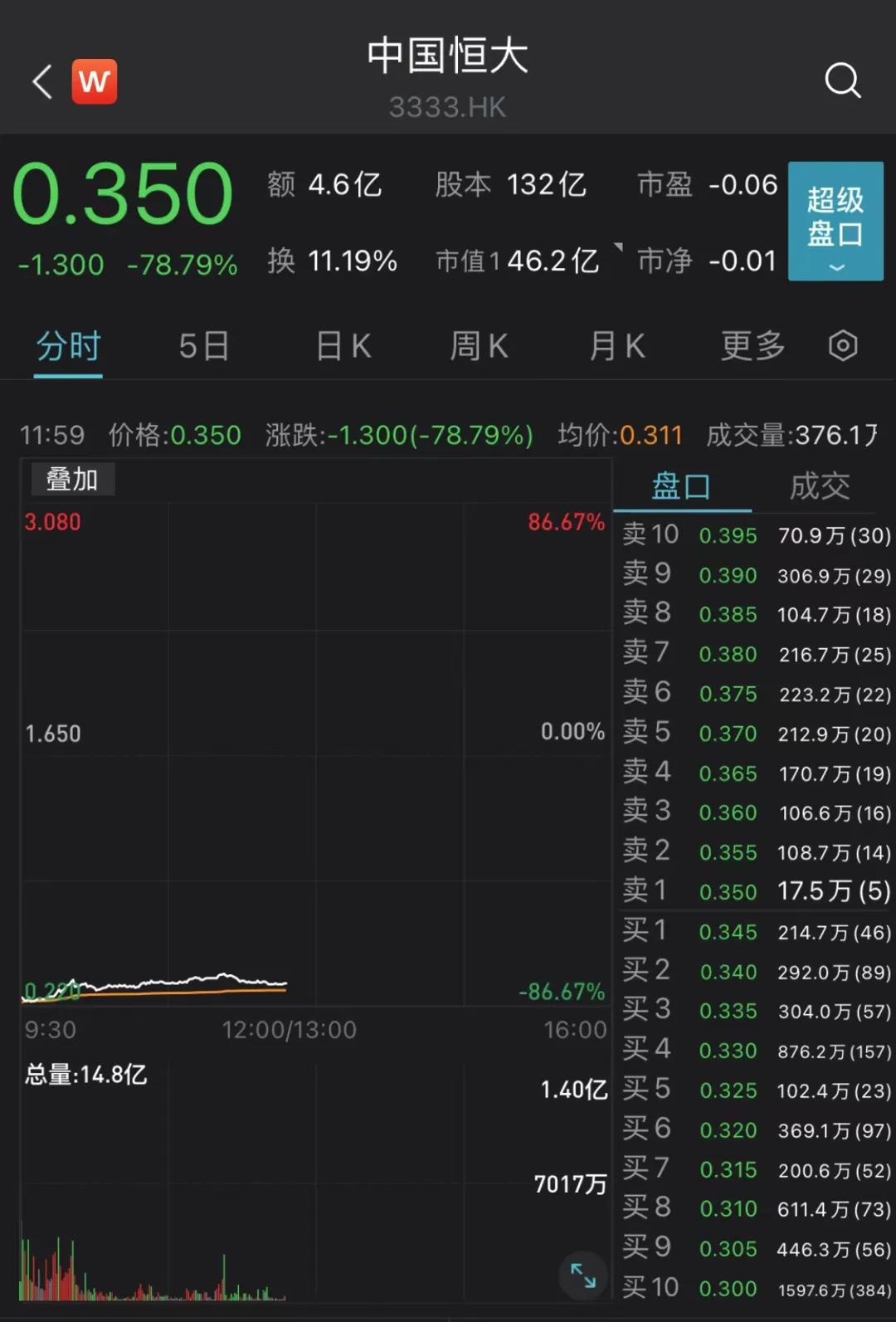Select the 买3 0.335 order row
The image size is (896, 1322).
click(x=757, y=1011)
